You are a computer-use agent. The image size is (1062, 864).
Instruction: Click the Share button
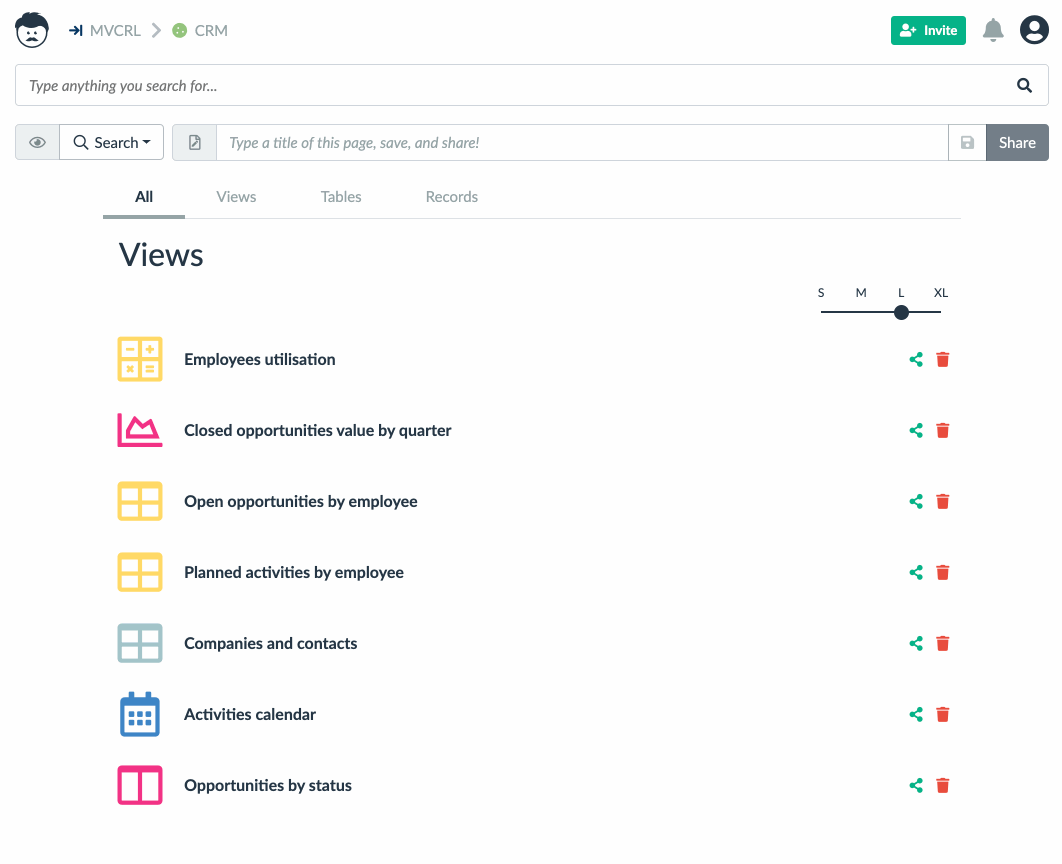coord(1017,142)
